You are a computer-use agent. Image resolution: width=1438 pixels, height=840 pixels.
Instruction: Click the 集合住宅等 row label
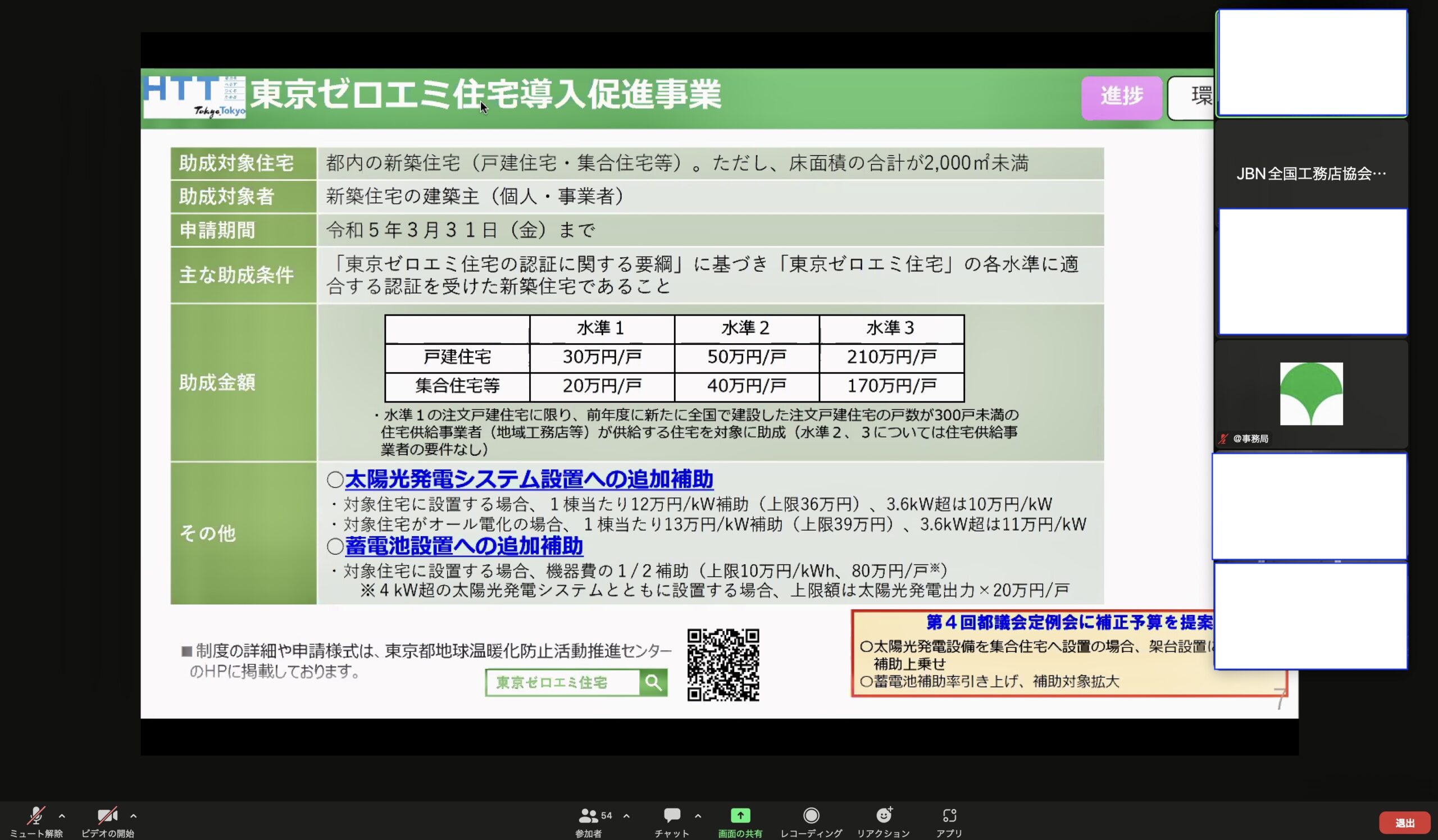(457, 387)
